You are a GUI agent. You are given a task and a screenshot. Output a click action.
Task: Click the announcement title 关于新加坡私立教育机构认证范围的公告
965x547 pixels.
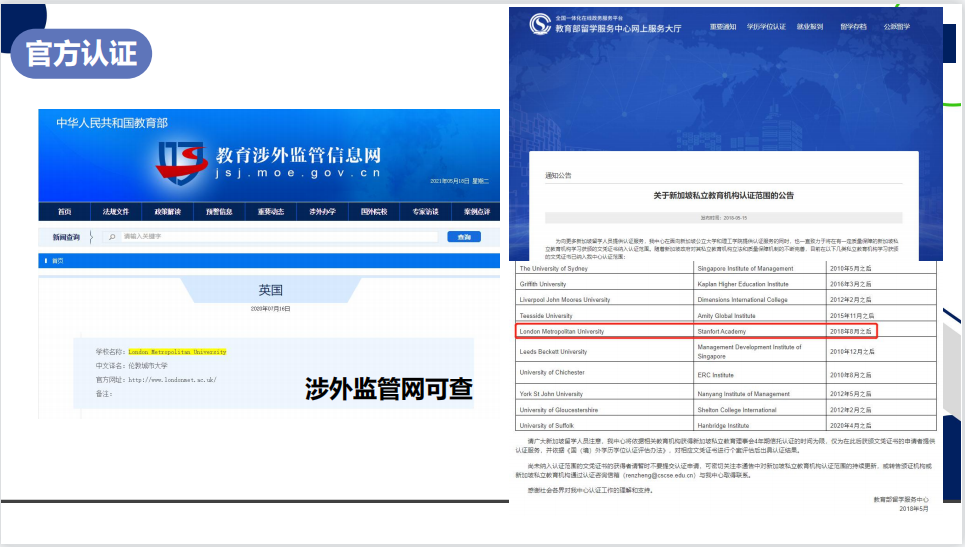pos(724,196)
